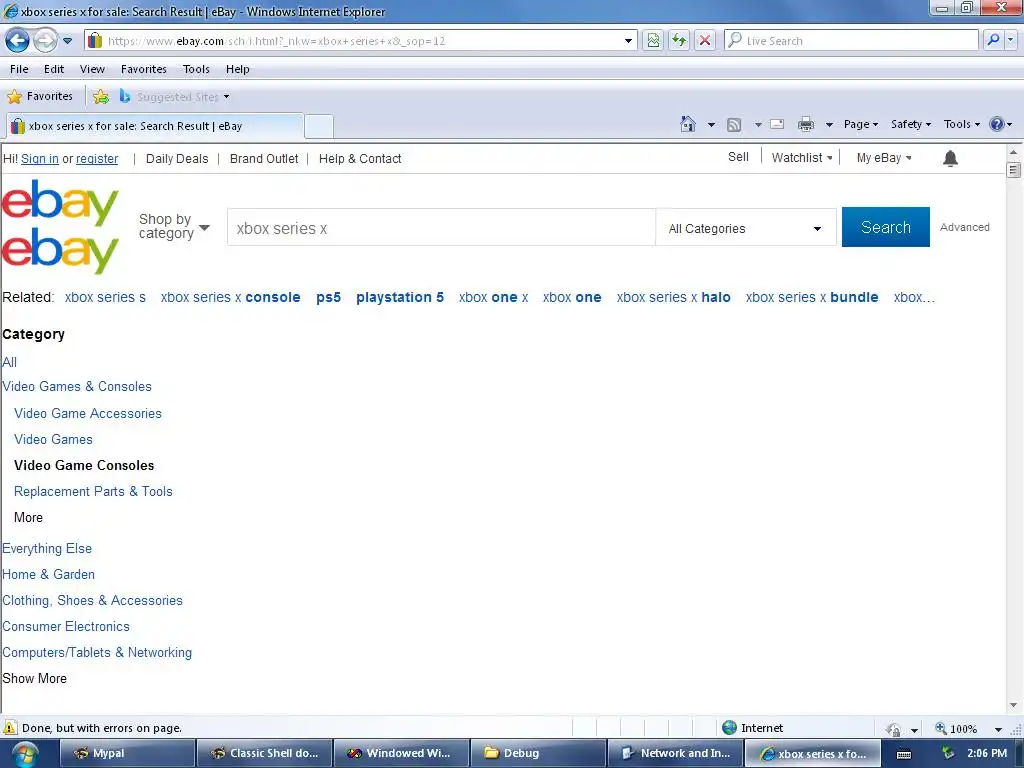Open the Print options dropdown arrow
The image size is (1024, 768).
point(829,125)
